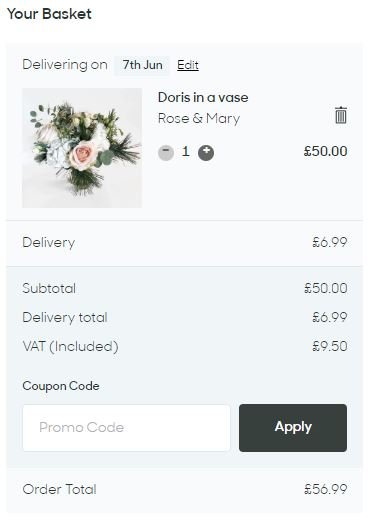Select the 7th Jun delivery date chip
Viewport: 368px width, 522px height.
click(x=142, y=65)
